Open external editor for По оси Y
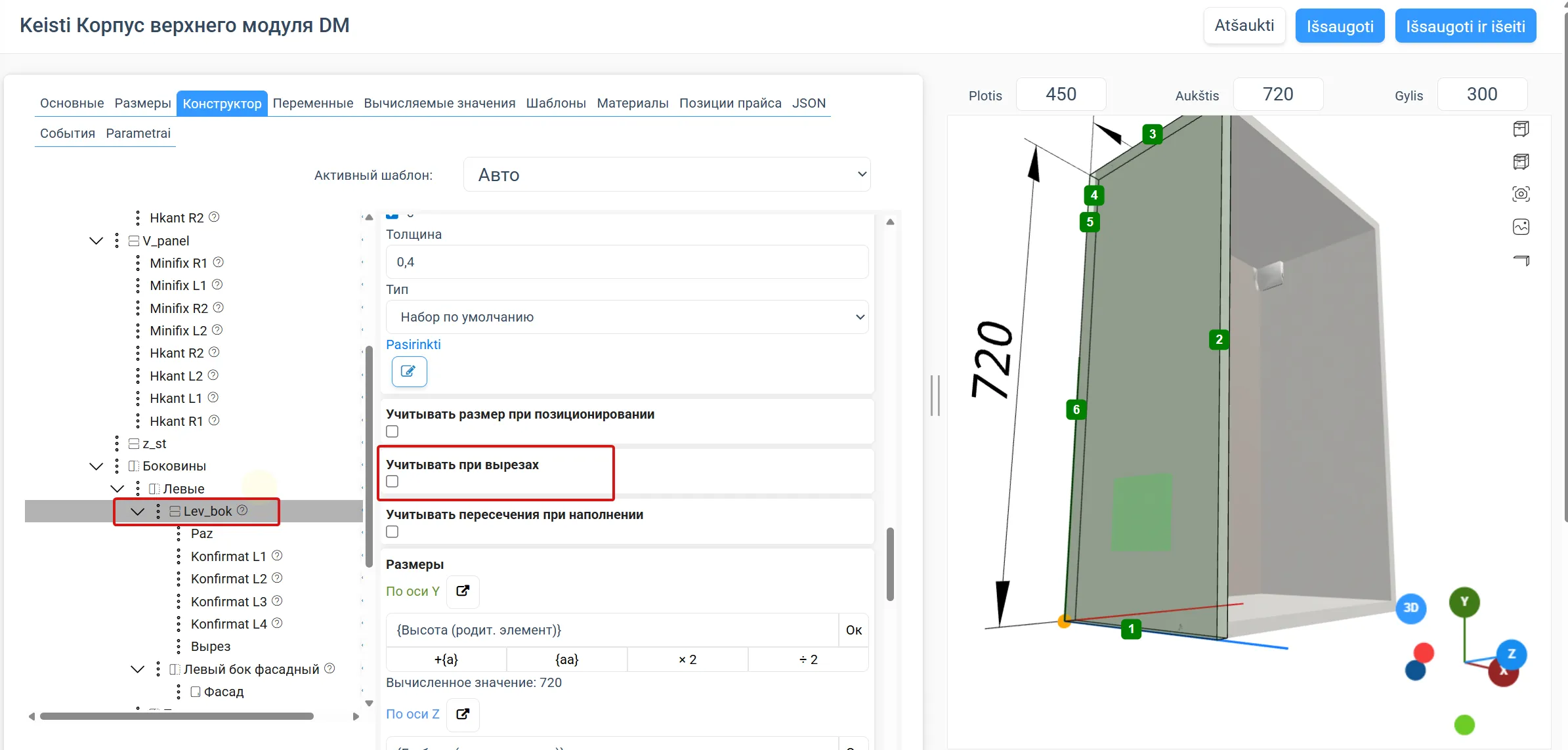 pos(463,591)
